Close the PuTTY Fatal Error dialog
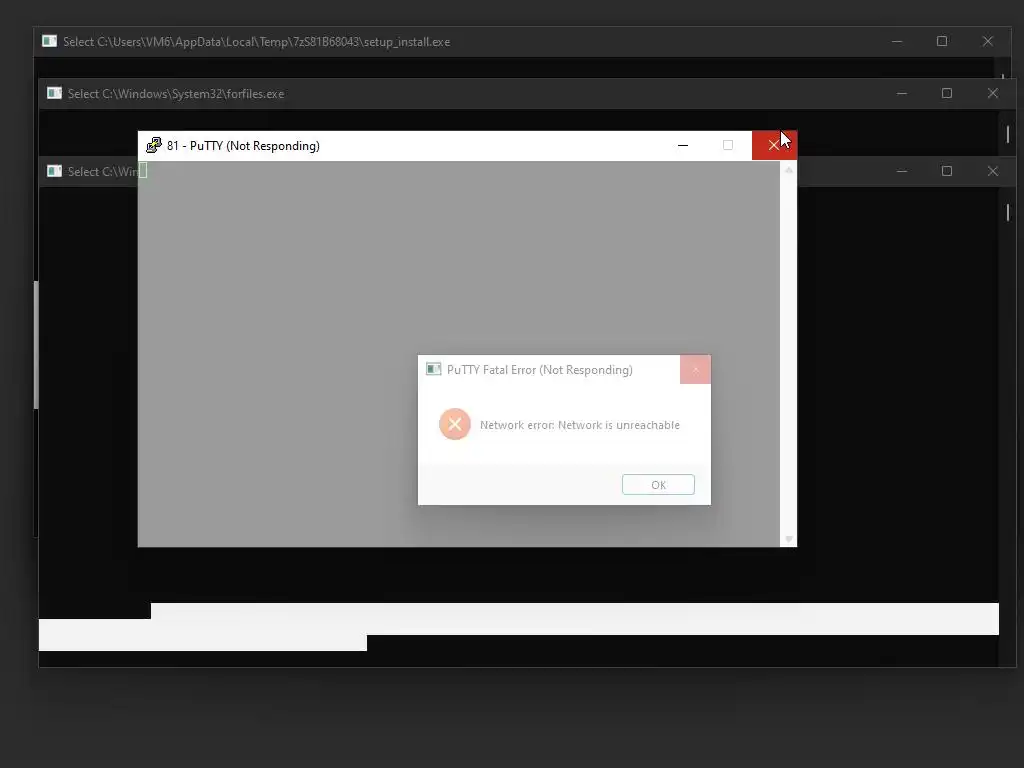1024x768 pixels. [x=696, y=370]
